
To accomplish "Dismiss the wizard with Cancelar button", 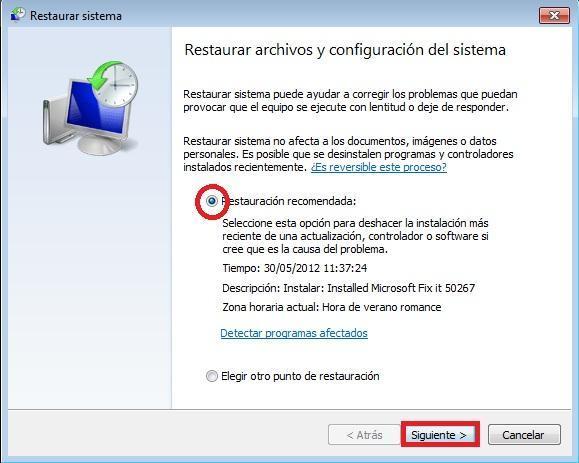I will point(524,435).
